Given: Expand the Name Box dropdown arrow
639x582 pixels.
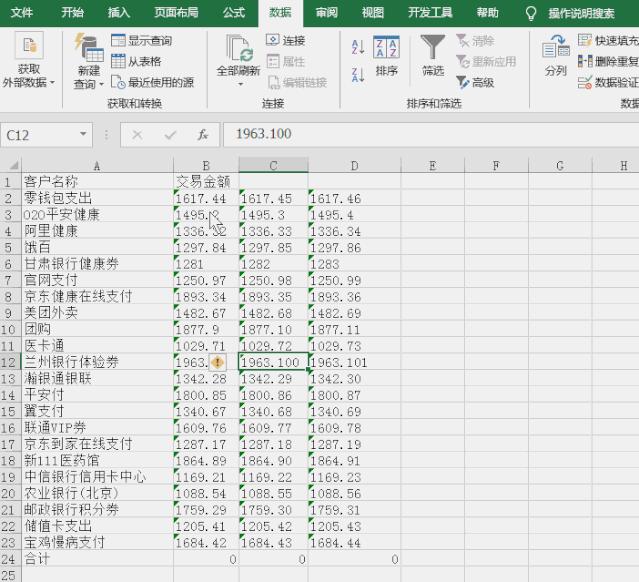Looking at the screenshot, I should (83, 135).
